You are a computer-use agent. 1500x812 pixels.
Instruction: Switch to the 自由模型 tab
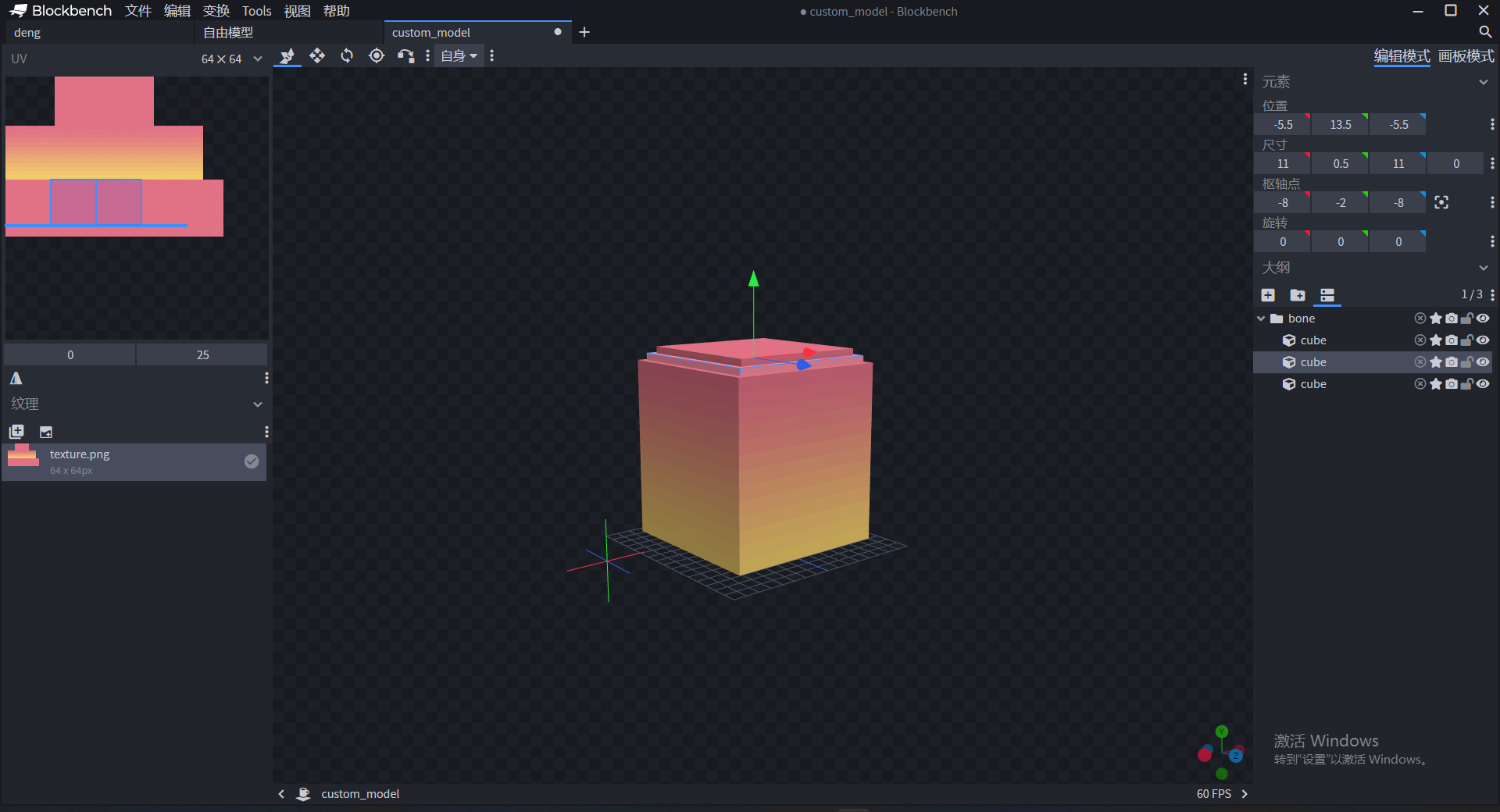[x=228, y=33]
